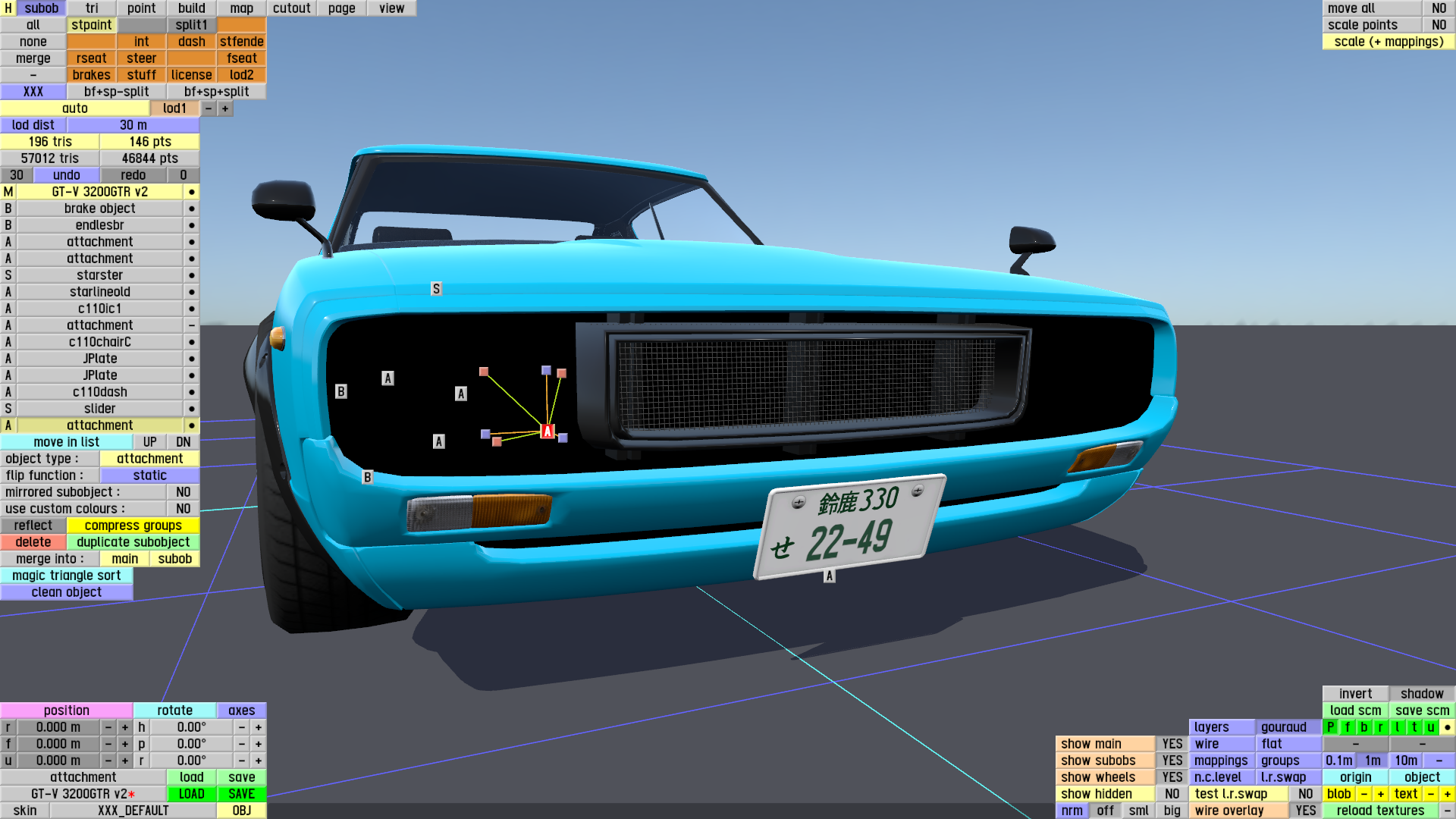Toggle visibility dot for slider subobject

click(192, 409)
